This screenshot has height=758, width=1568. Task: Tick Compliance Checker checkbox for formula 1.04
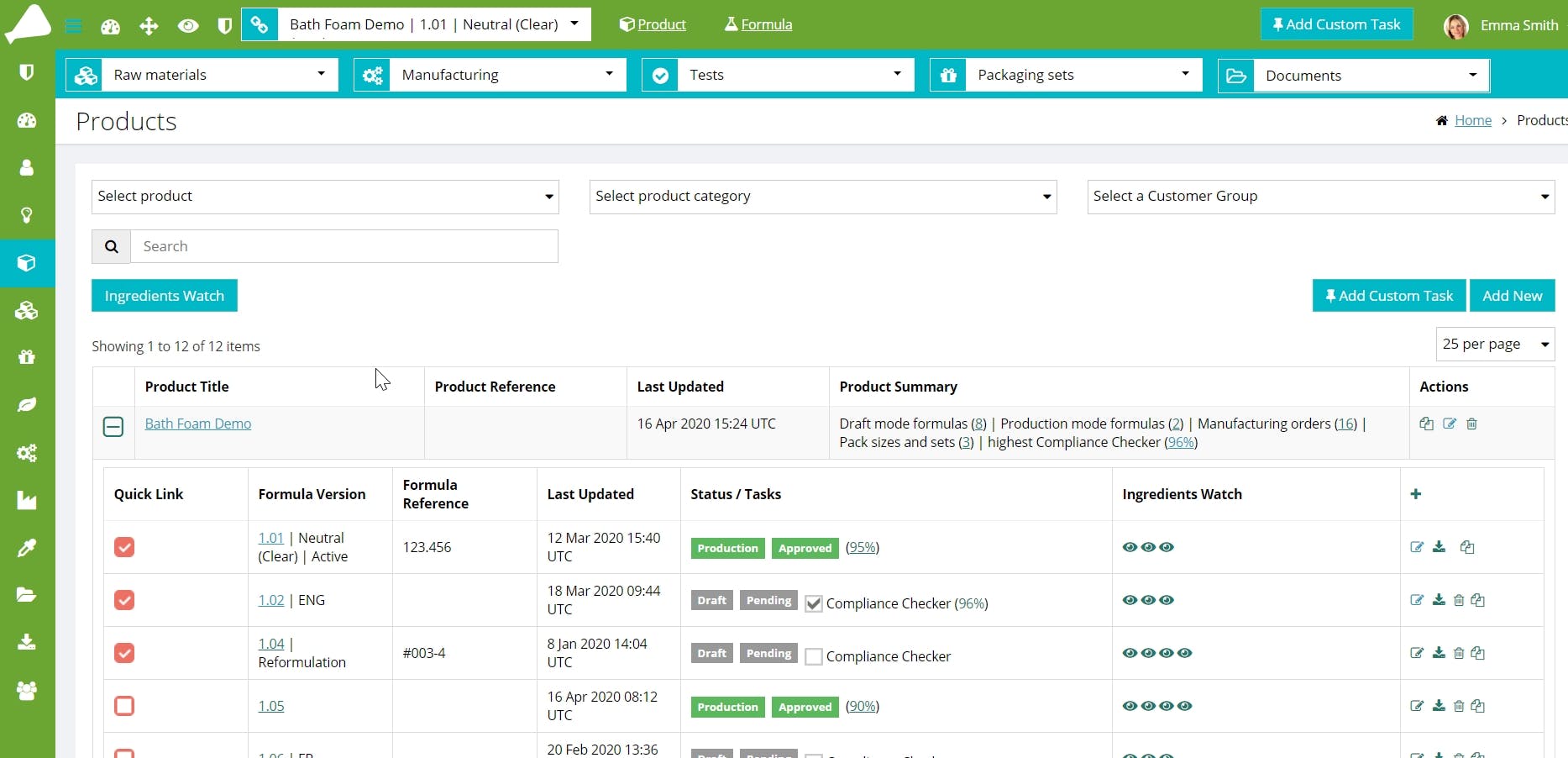point(813,656)
